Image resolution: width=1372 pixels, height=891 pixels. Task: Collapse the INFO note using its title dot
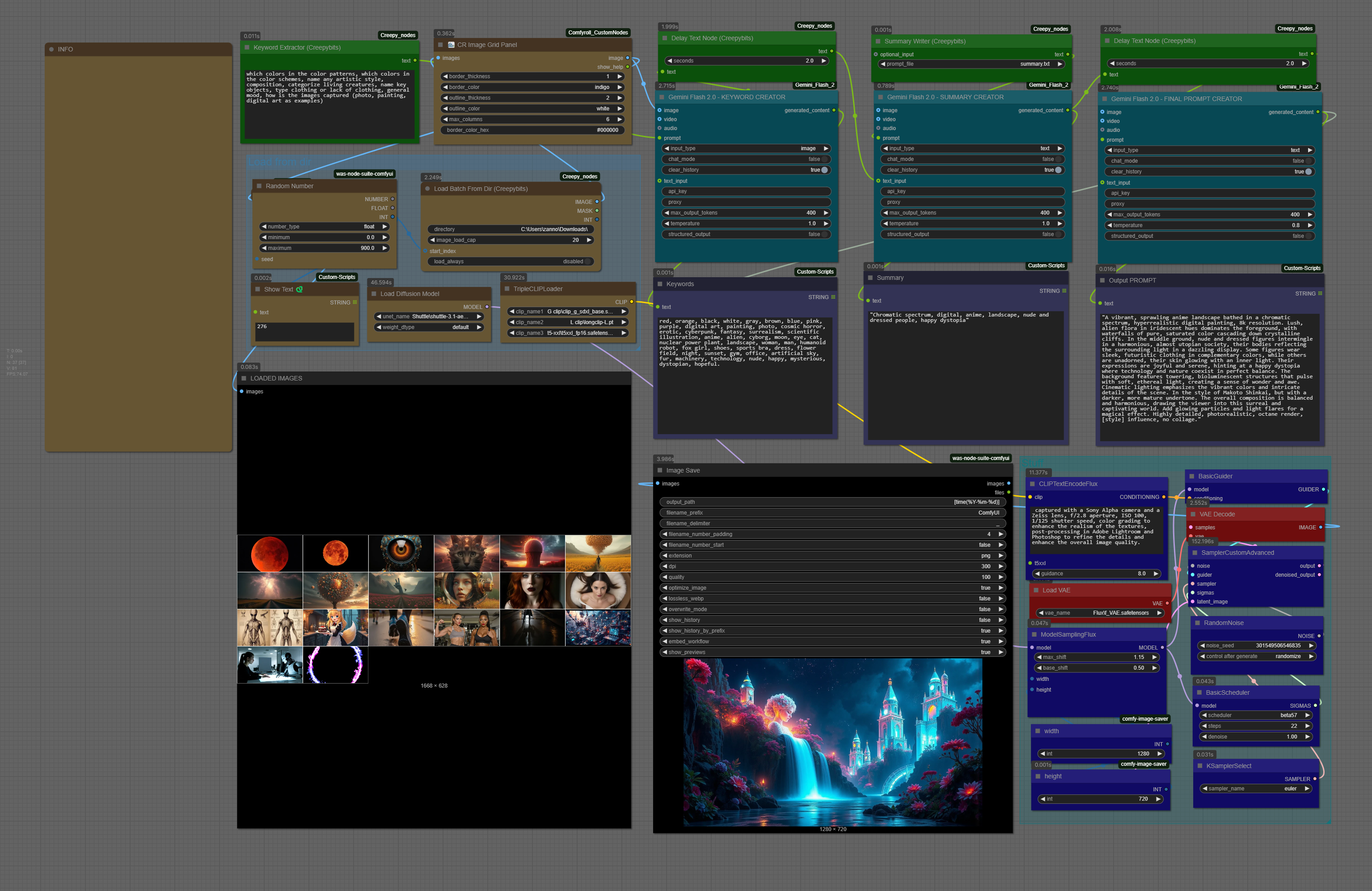pos(52,50)
